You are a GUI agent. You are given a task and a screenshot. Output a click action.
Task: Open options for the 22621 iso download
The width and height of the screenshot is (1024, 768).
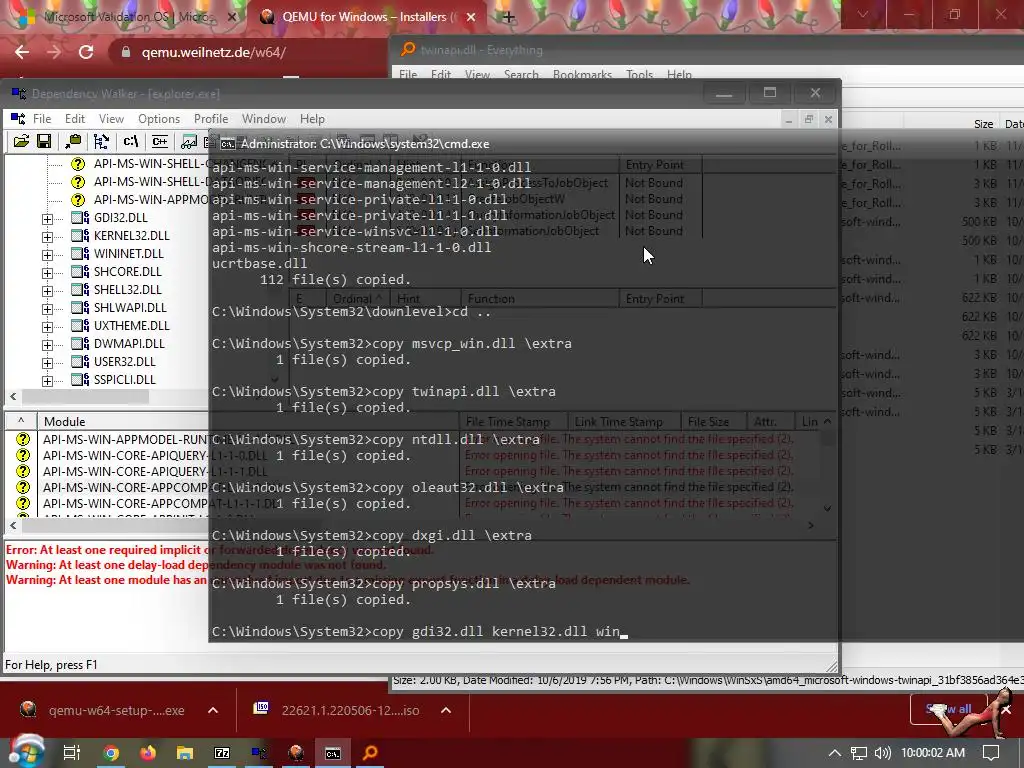click(446, 710)
